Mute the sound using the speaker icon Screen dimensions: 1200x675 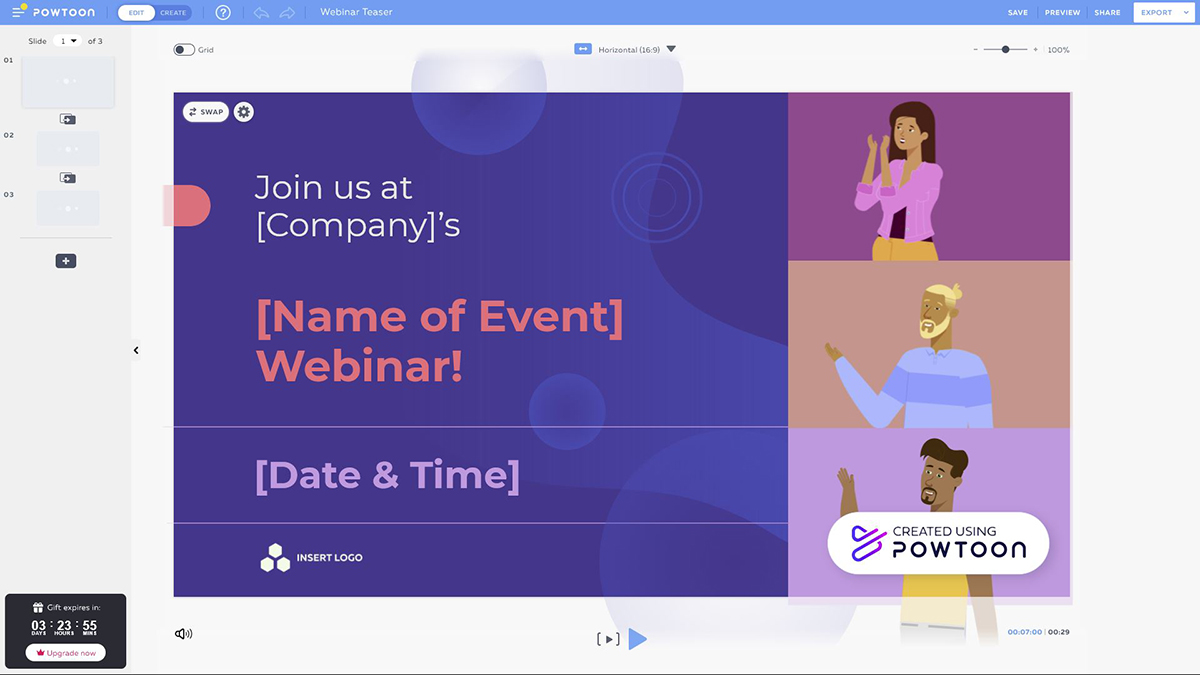[183, 634]
